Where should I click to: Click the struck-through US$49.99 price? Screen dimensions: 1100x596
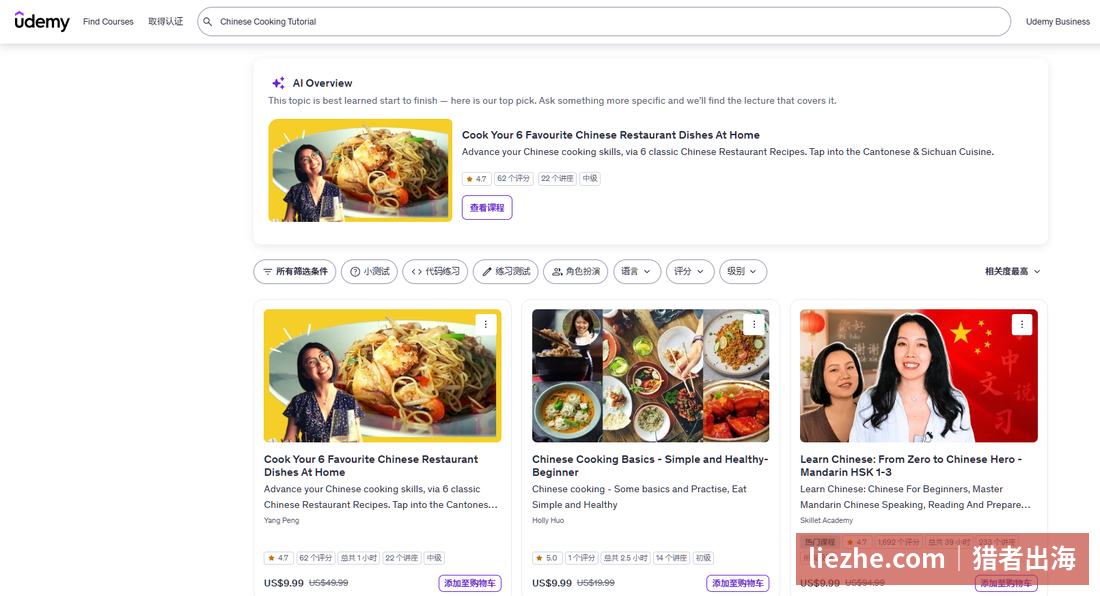pos(328,583)
